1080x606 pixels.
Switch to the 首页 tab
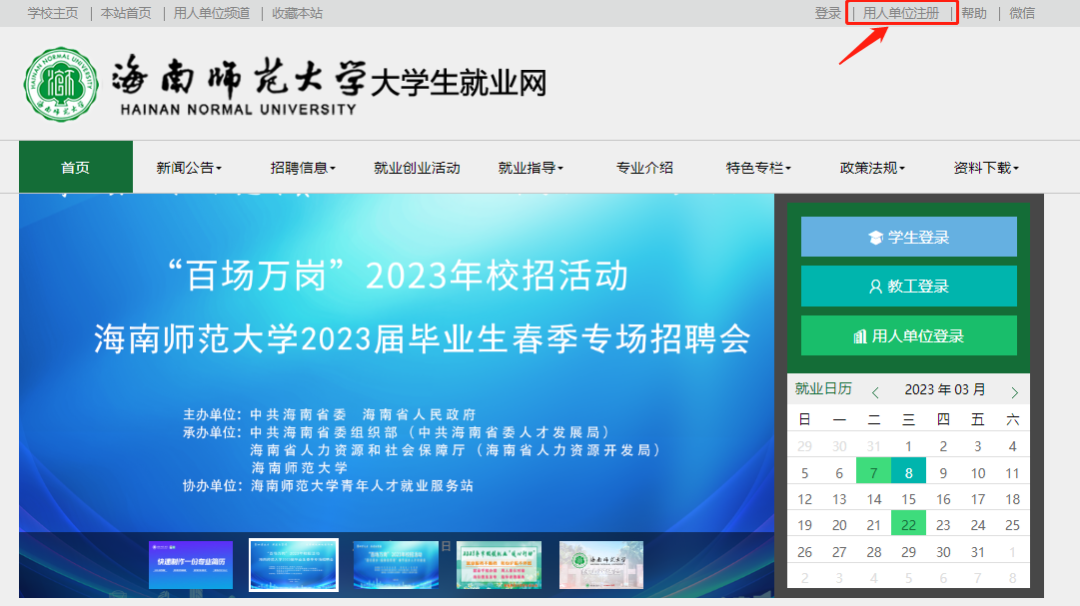pos(74,167)
